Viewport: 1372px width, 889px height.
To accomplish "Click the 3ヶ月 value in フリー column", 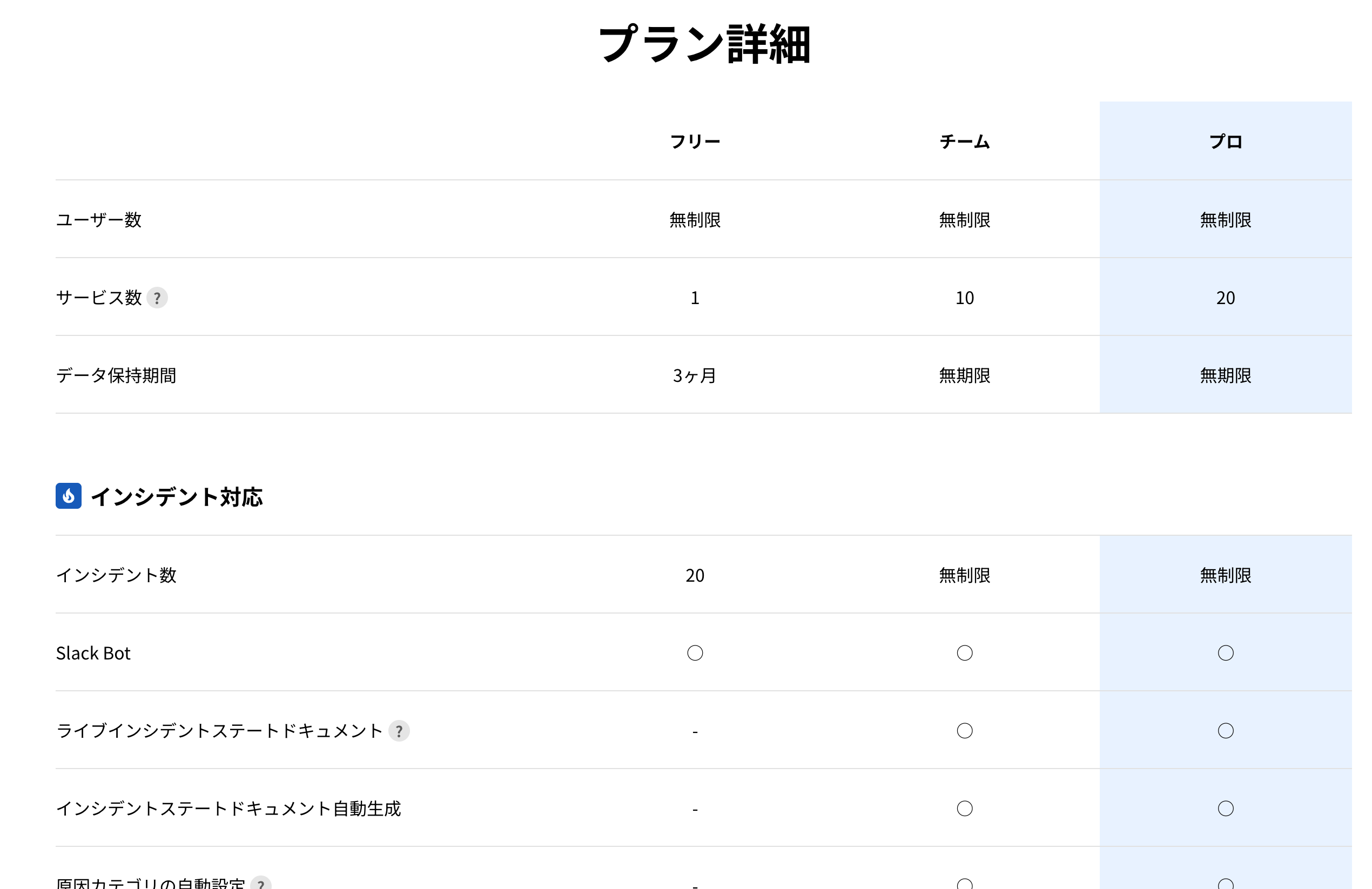I will pyautogui.click(x=695, y=376).
